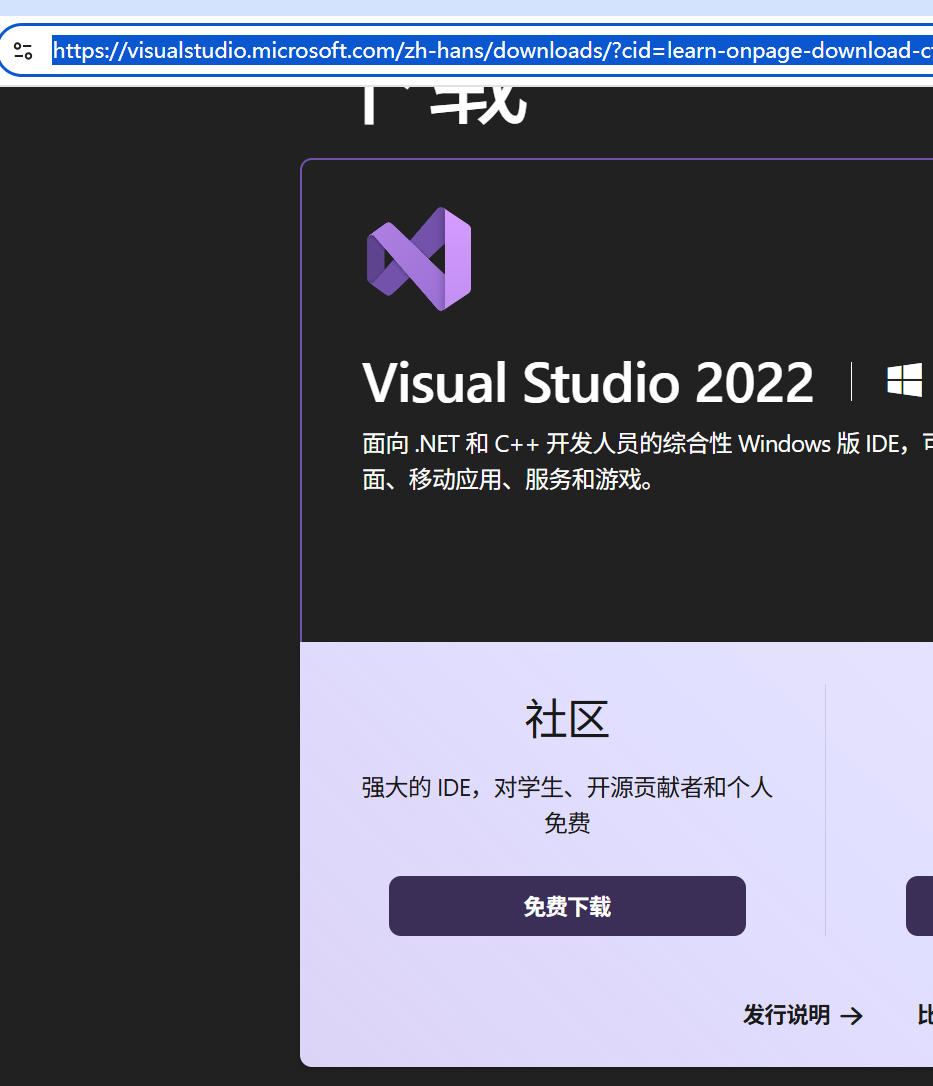
Task: Click the site settings icon in address bar
Action: coord(23,51)
